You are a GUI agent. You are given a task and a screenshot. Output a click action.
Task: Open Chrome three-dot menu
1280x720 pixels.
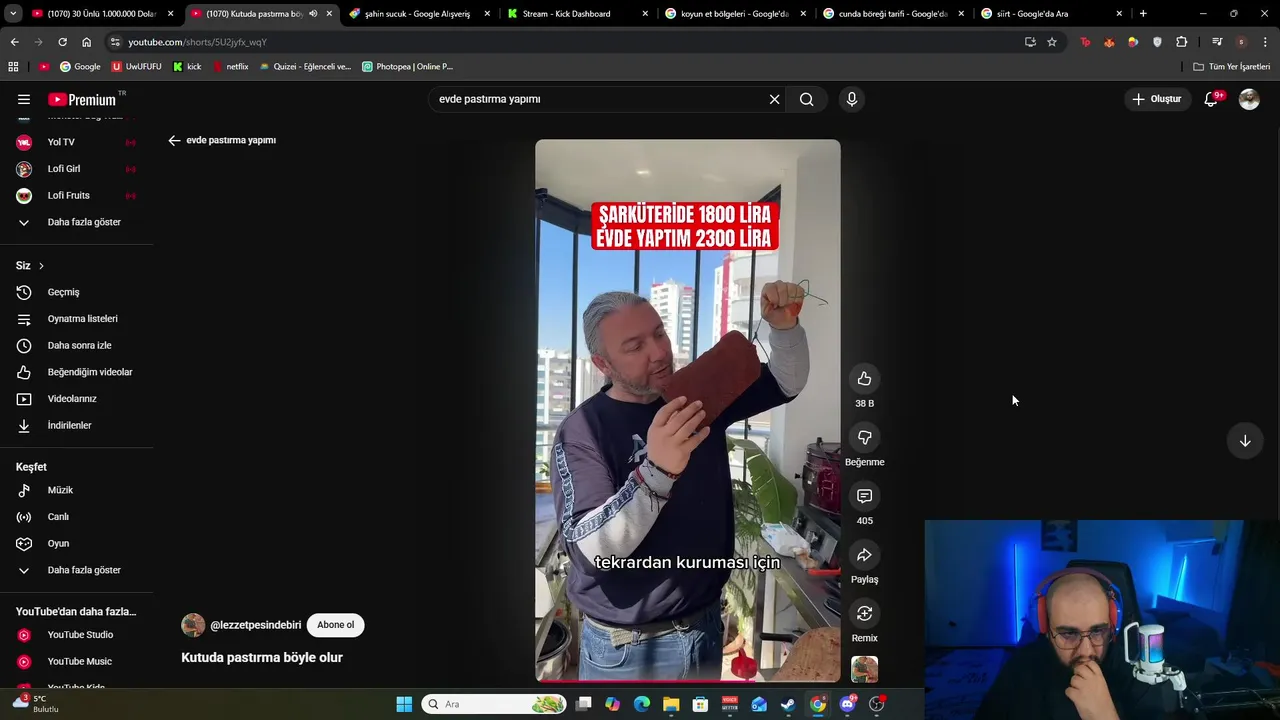(x=1266, y=42)
